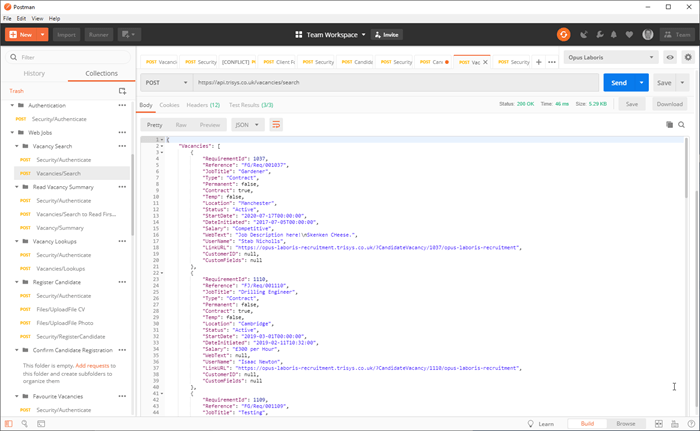Image resolution: width=700 pixels, height=431 pixels.
Task: Click the Runner button
Action: pos(99,34)
